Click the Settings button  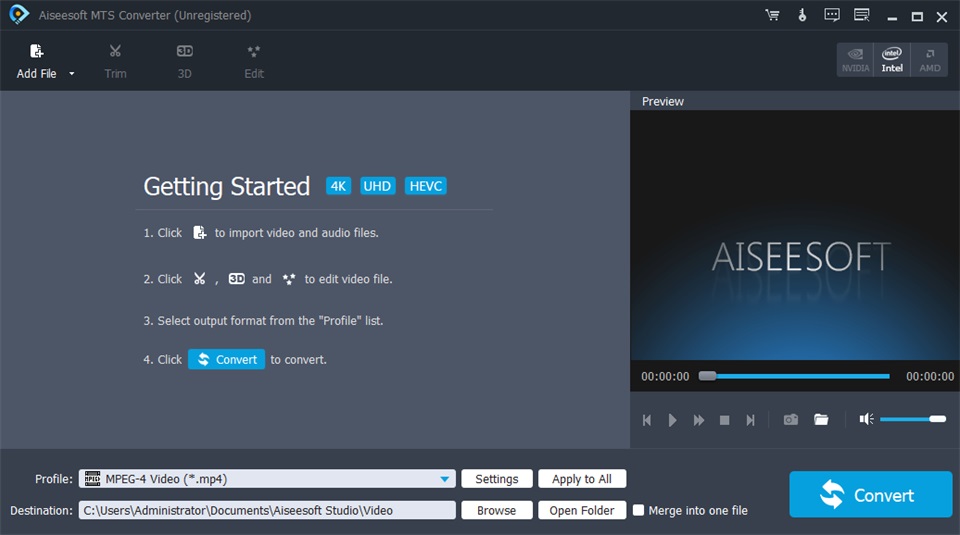[497, 479]
